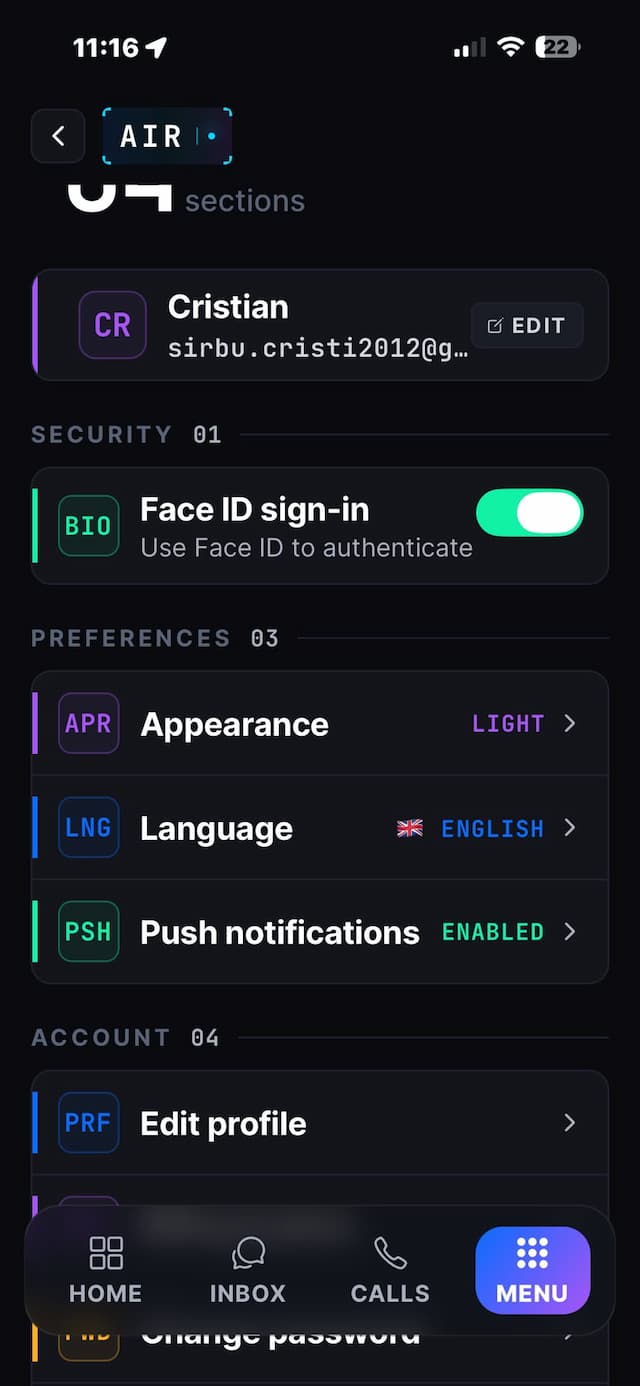Open Push notifications via its chevron
Screen dimensions: 640x1386
pos(570,931)
